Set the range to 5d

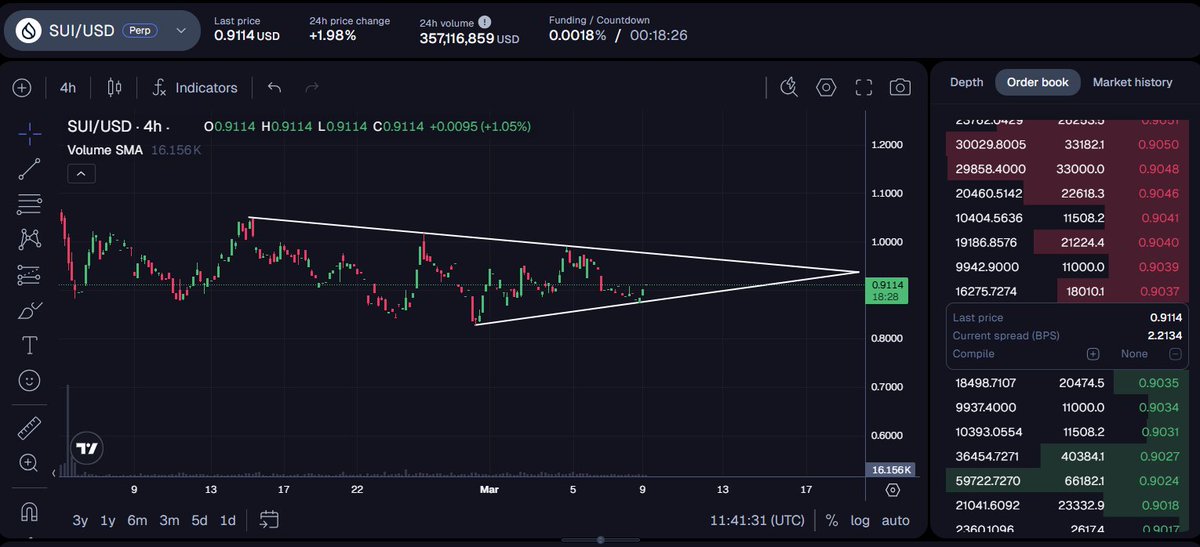pos(200,520)
